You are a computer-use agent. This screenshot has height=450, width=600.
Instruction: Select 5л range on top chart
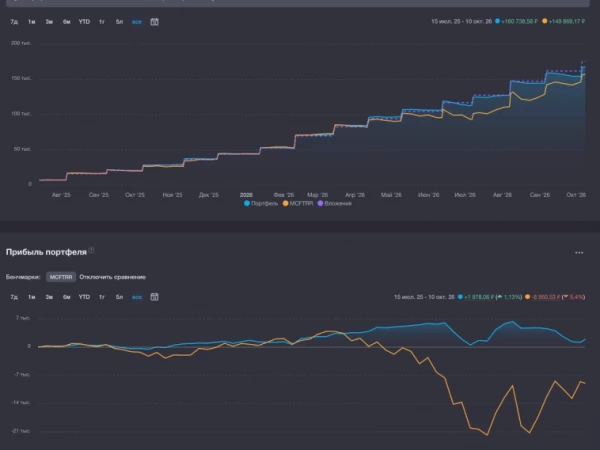point(119,22)
